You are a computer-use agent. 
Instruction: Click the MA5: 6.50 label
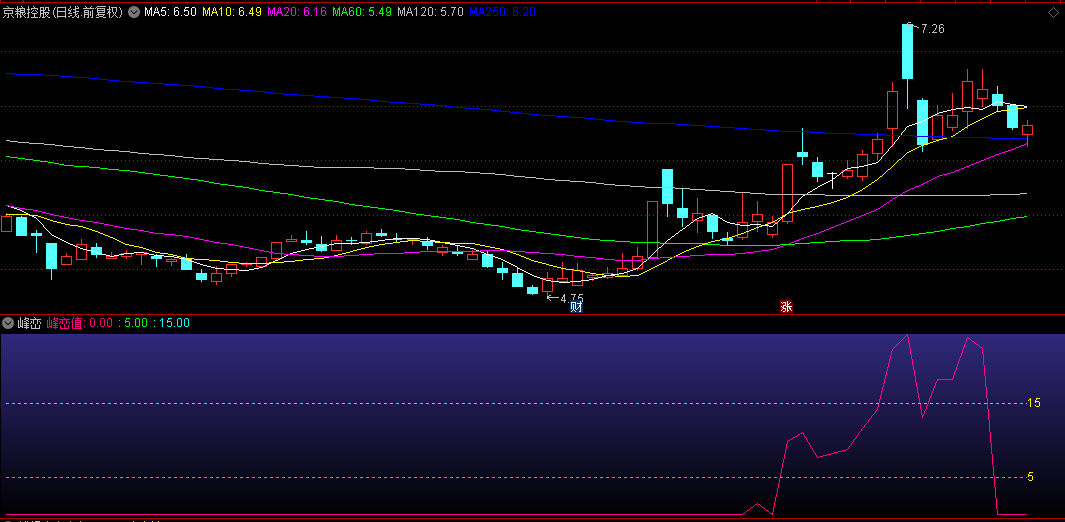click(x=170, y=12)
